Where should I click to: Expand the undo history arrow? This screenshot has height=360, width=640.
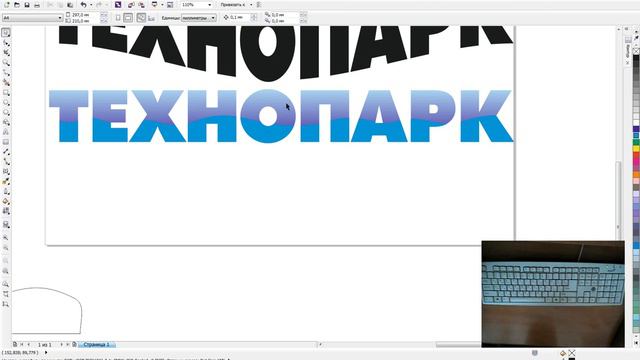pyautogui.click(x=91, y=5)
